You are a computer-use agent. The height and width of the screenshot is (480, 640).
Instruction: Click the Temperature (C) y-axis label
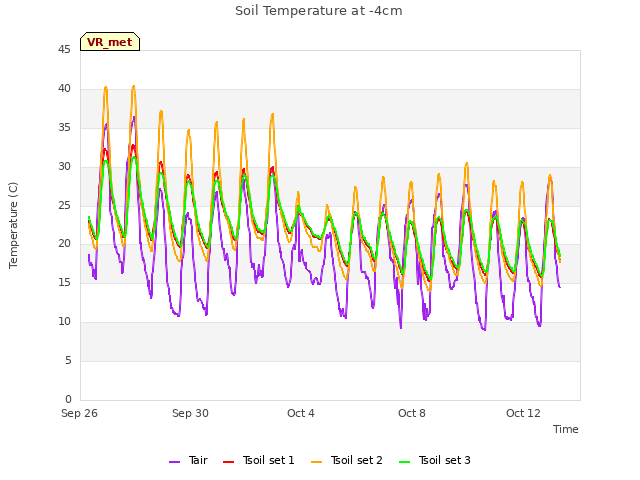13,225
